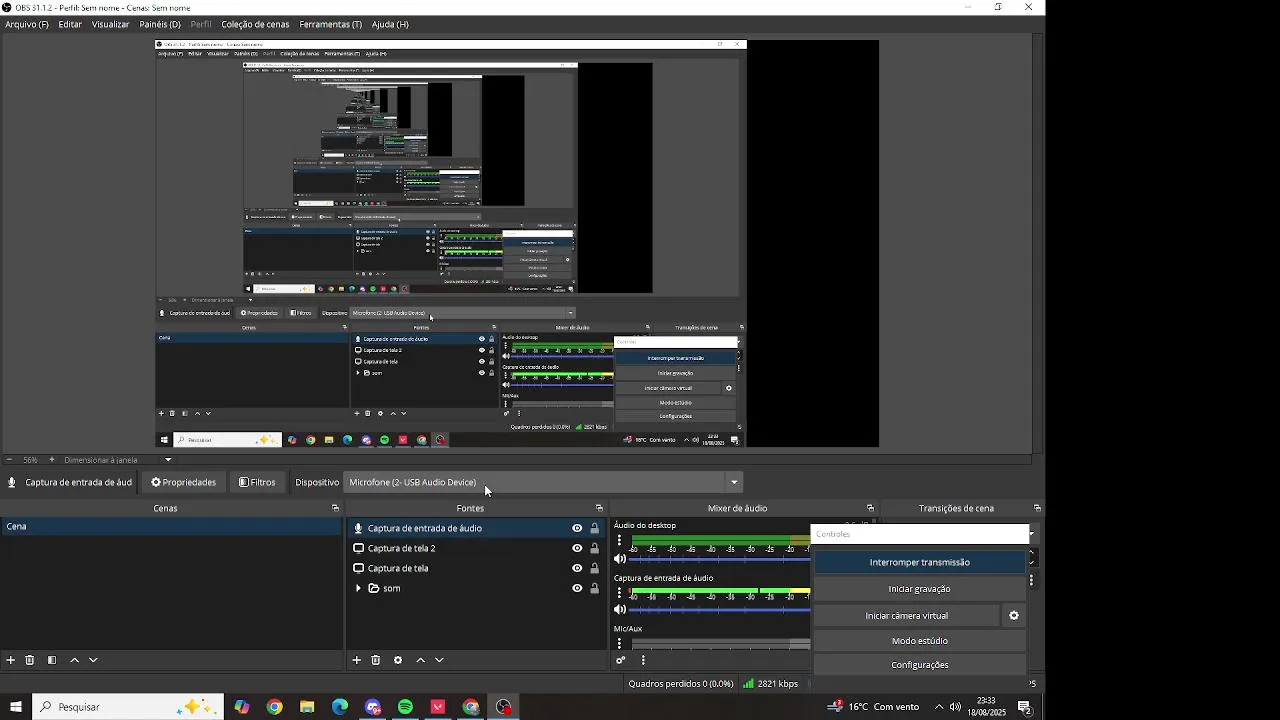Pop out the Fontes dock panel

click(599, 508)
